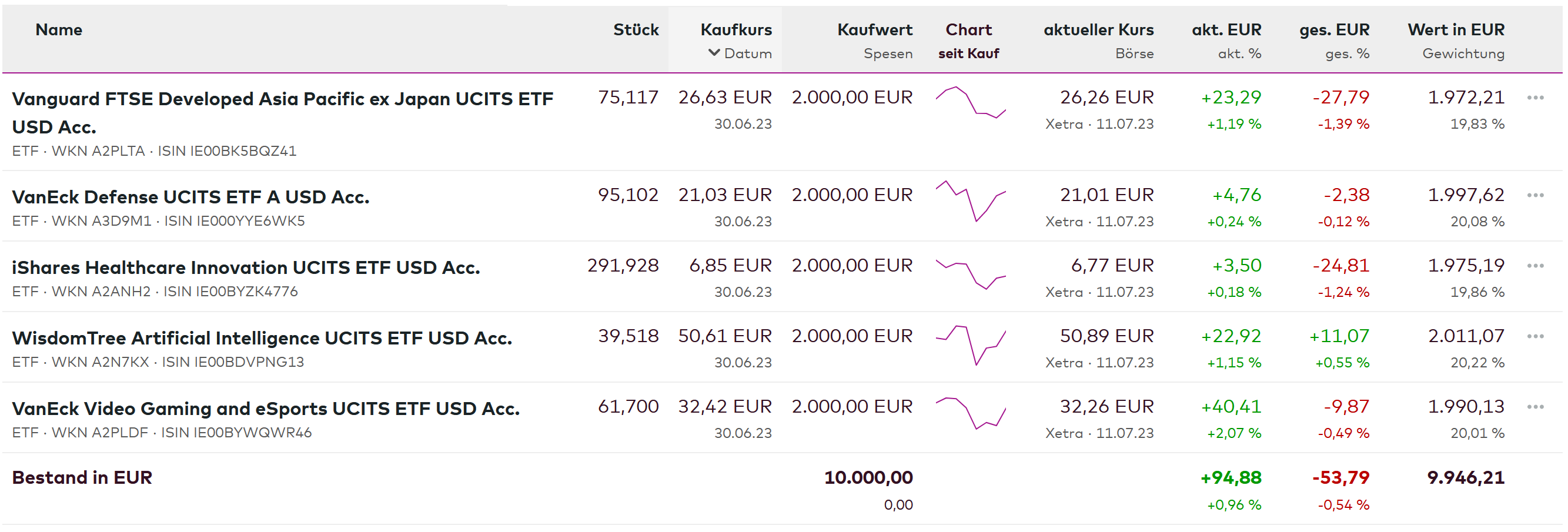1568x532 pixels.
Task: Sort table by Stück column header
Action: click(x=636, y=30)
